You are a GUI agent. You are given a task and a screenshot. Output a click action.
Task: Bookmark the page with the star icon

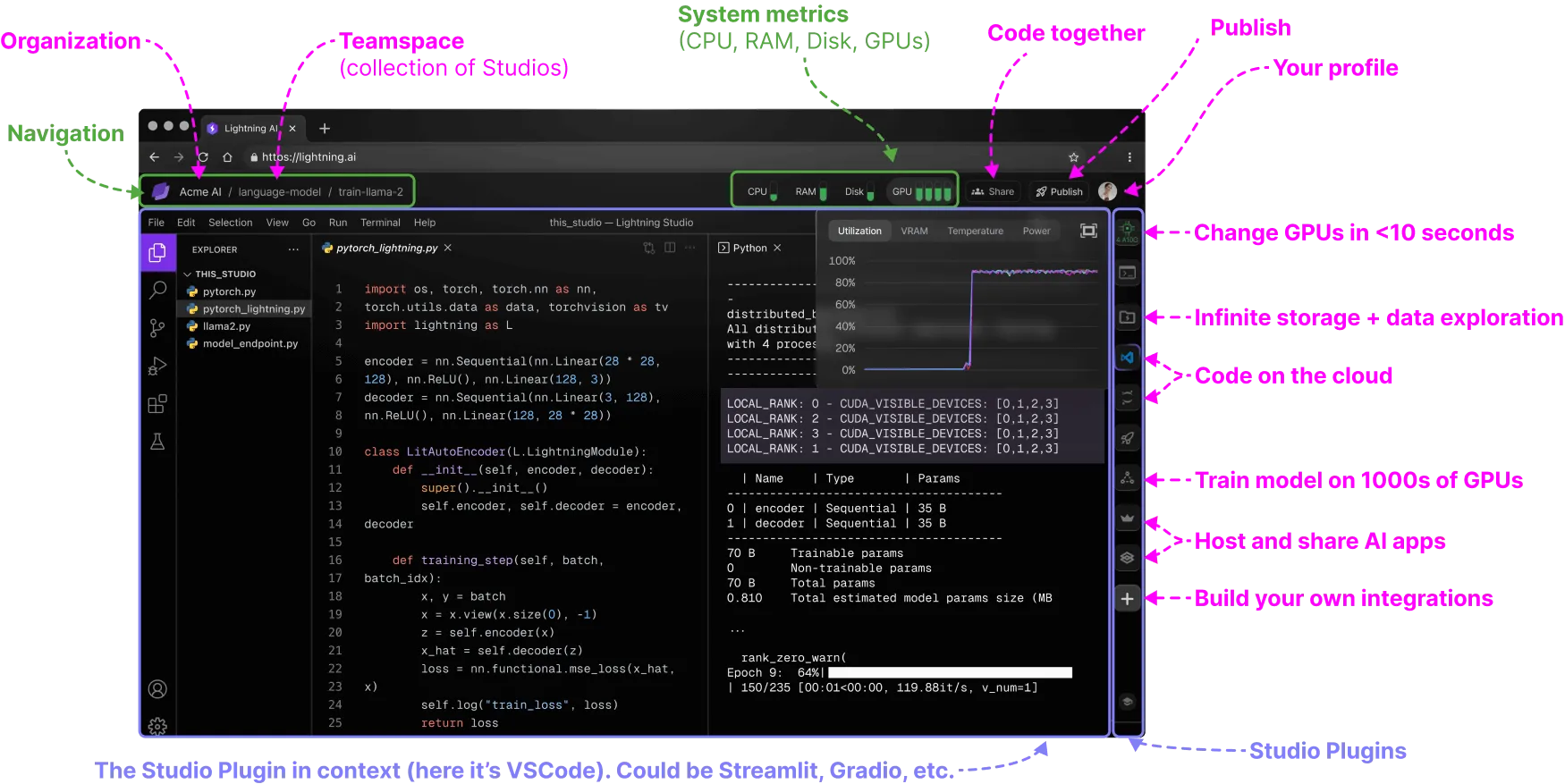point(1074,156)
